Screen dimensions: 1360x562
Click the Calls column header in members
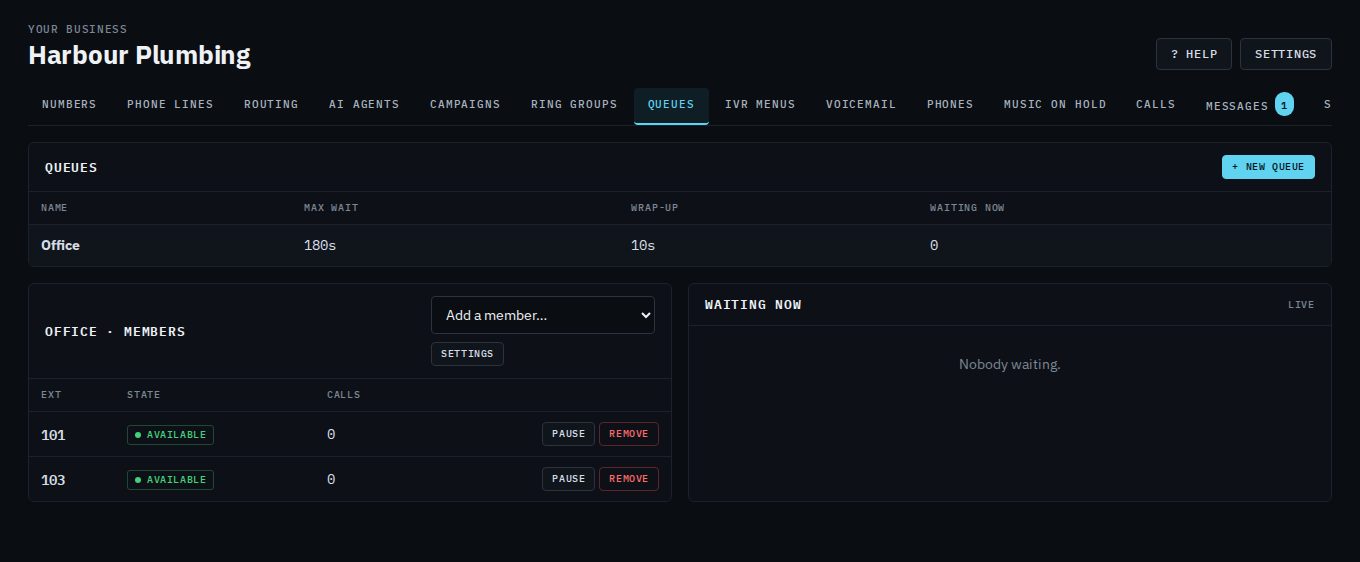point(344,395)
